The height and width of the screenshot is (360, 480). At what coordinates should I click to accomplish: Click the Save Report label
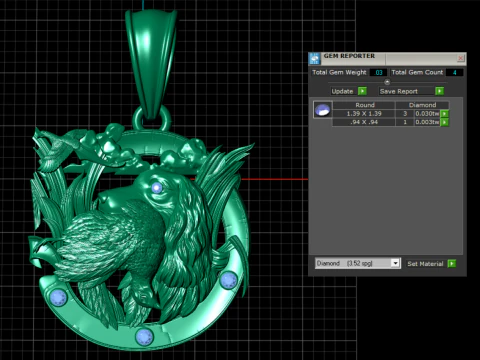coord(399,91)
